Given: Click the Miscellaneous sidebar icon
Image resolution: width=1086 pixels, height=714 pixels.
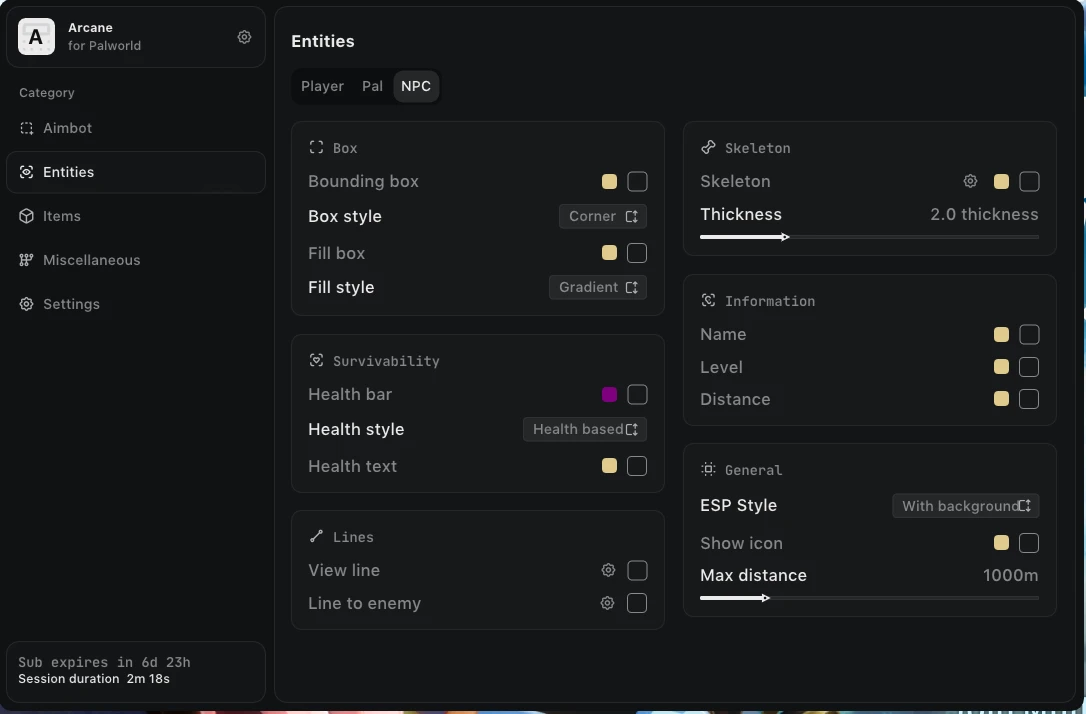Looking at the screenshot, I should click(x=26, y=260).
